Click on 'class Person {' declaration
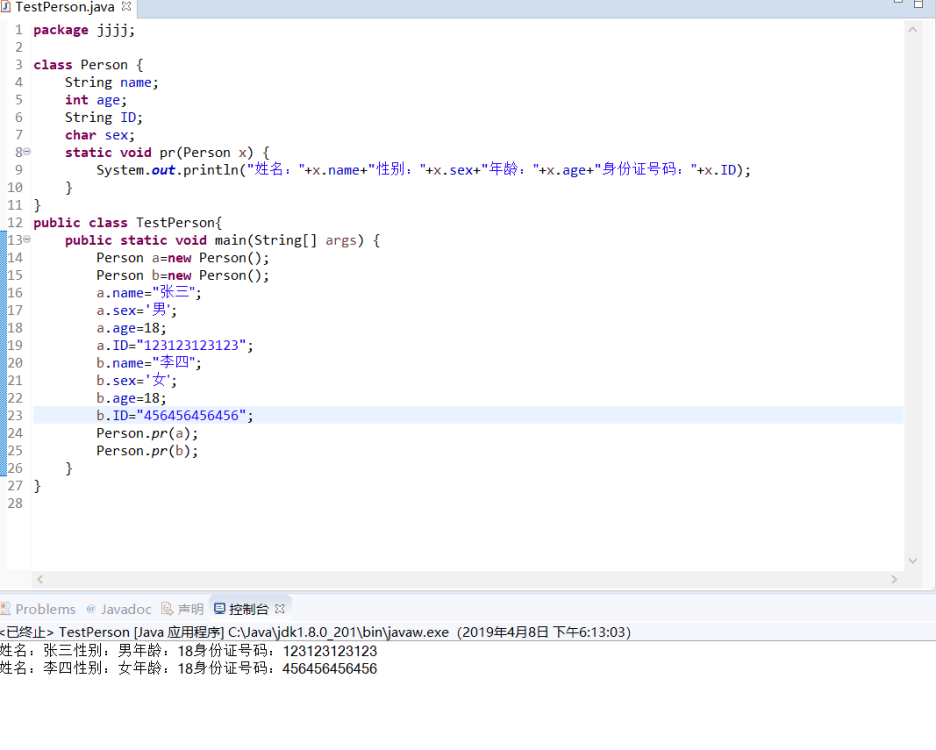This screenshot has width=936, height=750. (x=88, y=64)
